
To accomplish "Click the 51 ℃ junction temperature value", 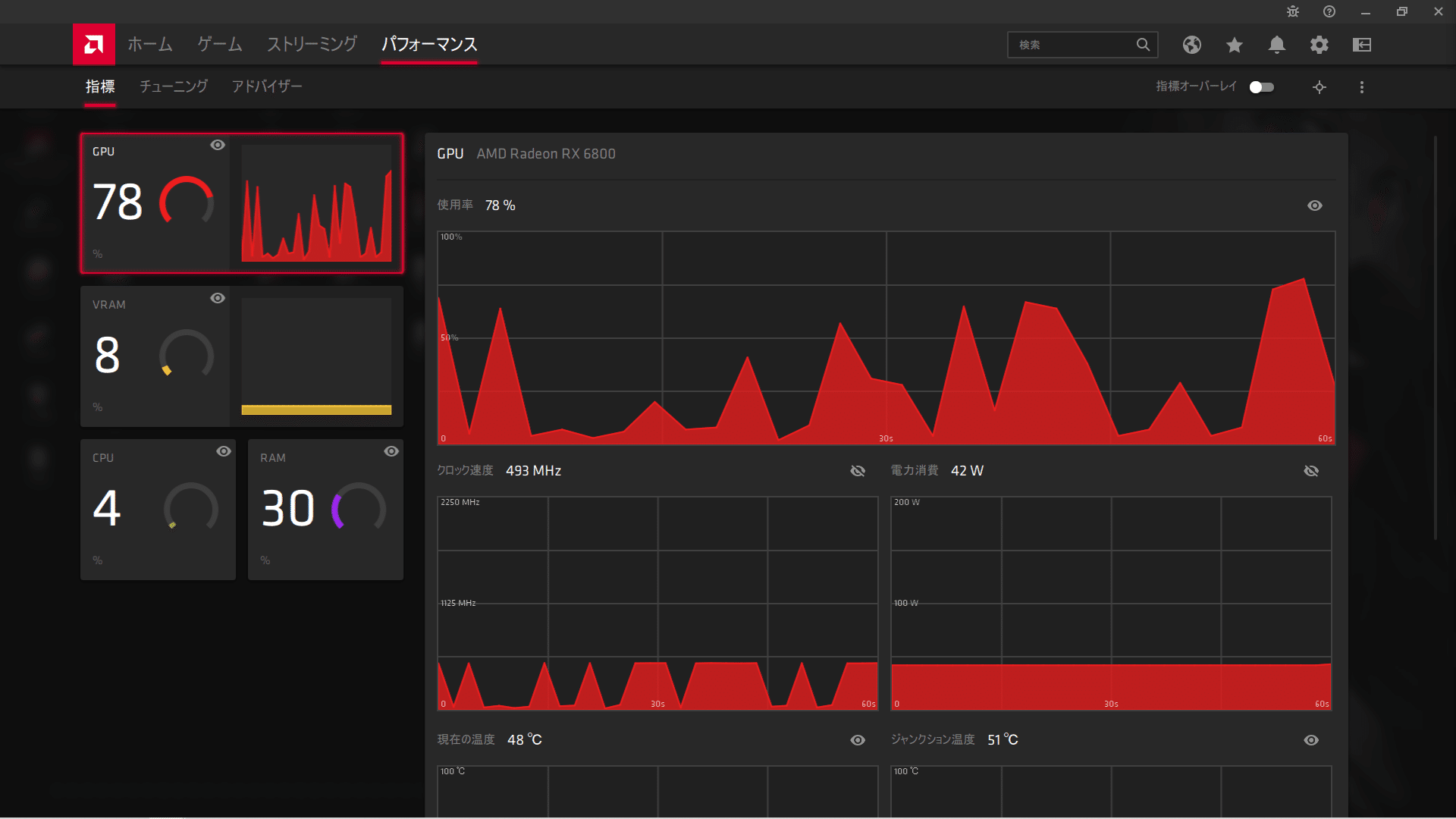I will click(1003, 740).
